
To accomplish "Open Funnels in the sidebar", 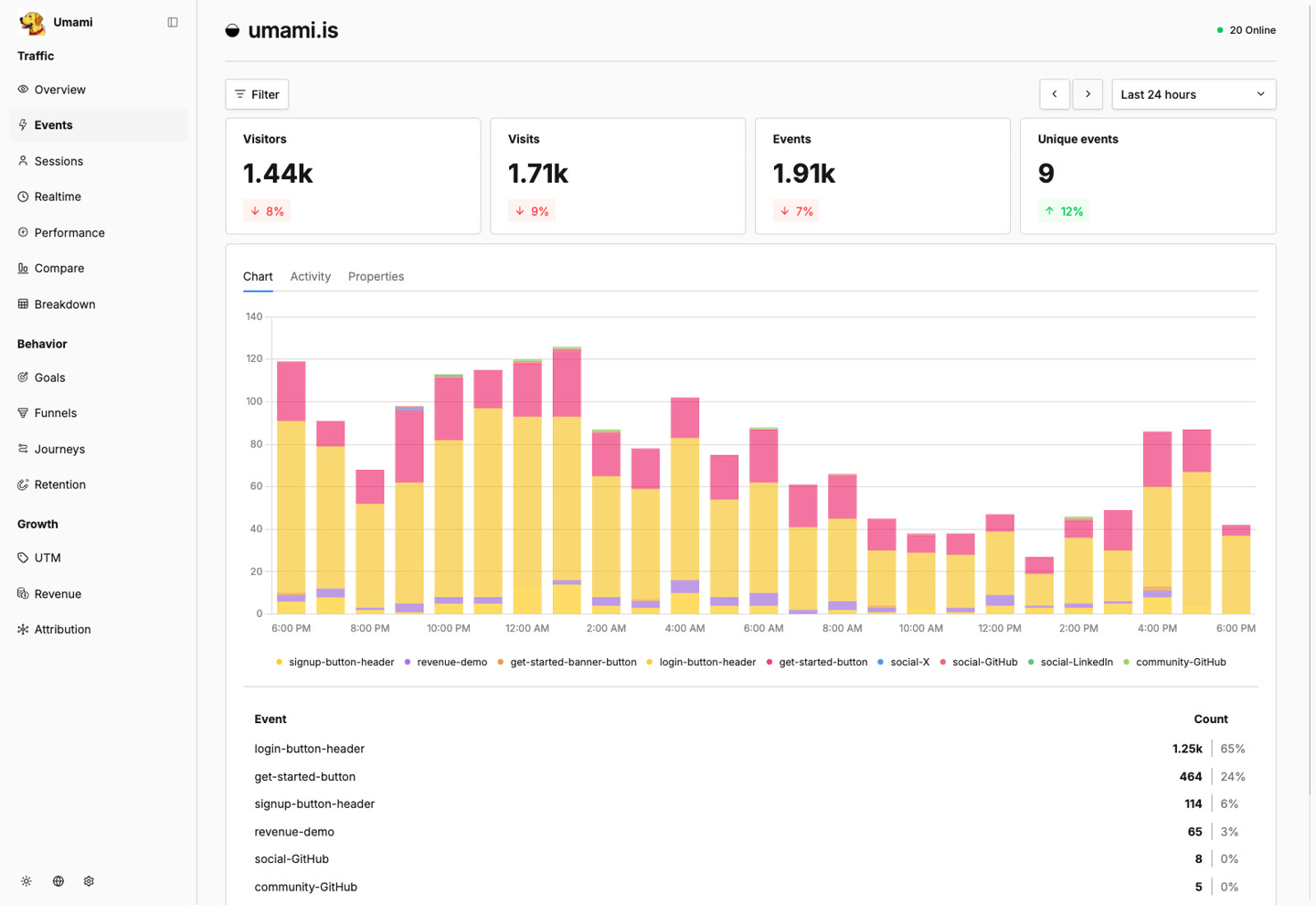I will pyautogui.click(x=99, y=412).
